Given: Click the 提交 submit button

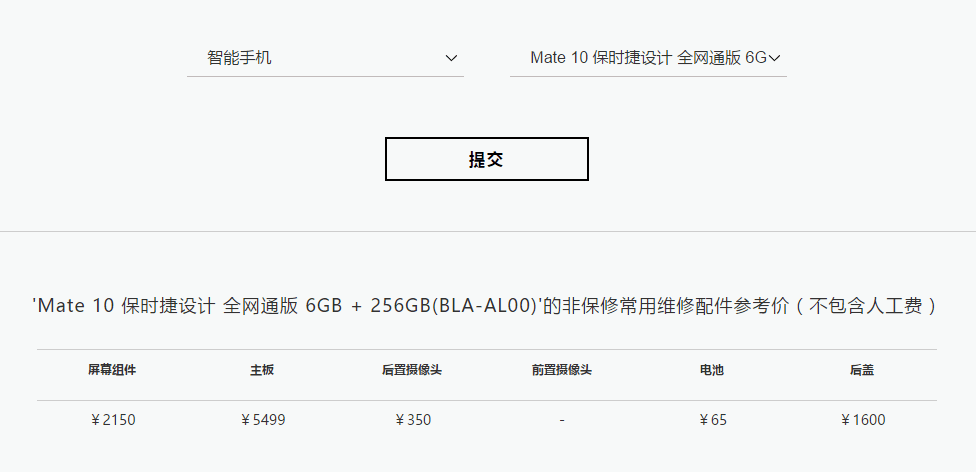Looking at the screenshot, I should 487,159.
